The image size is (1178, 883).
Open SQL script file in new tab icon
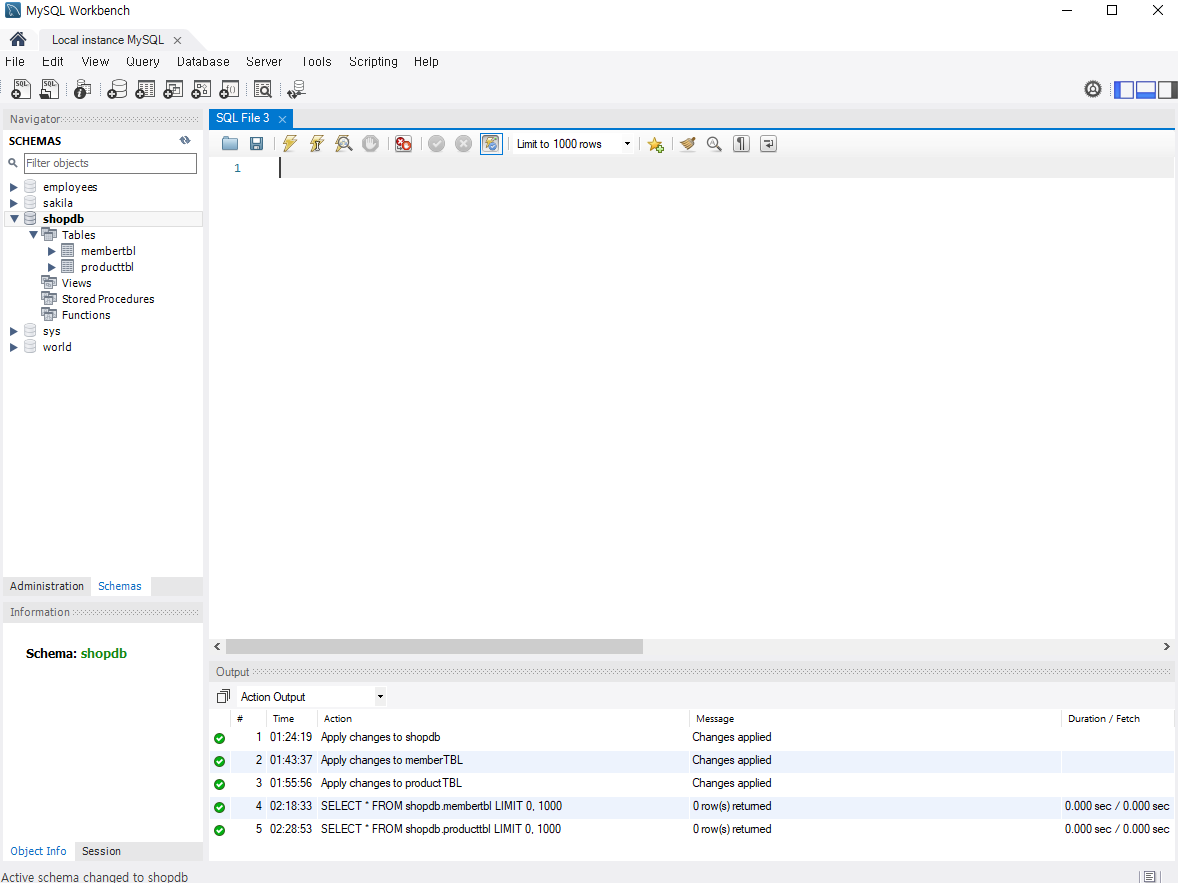50,89
